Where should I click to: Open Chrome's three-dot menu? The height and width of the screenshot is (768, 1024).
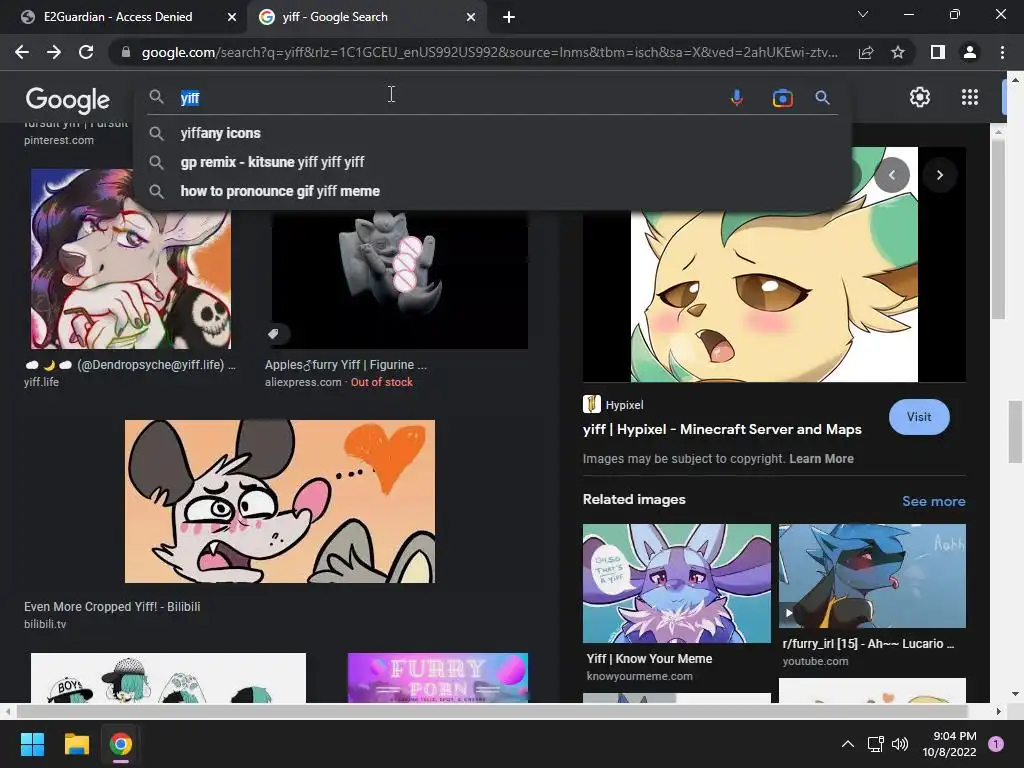tap(1002, 52)
